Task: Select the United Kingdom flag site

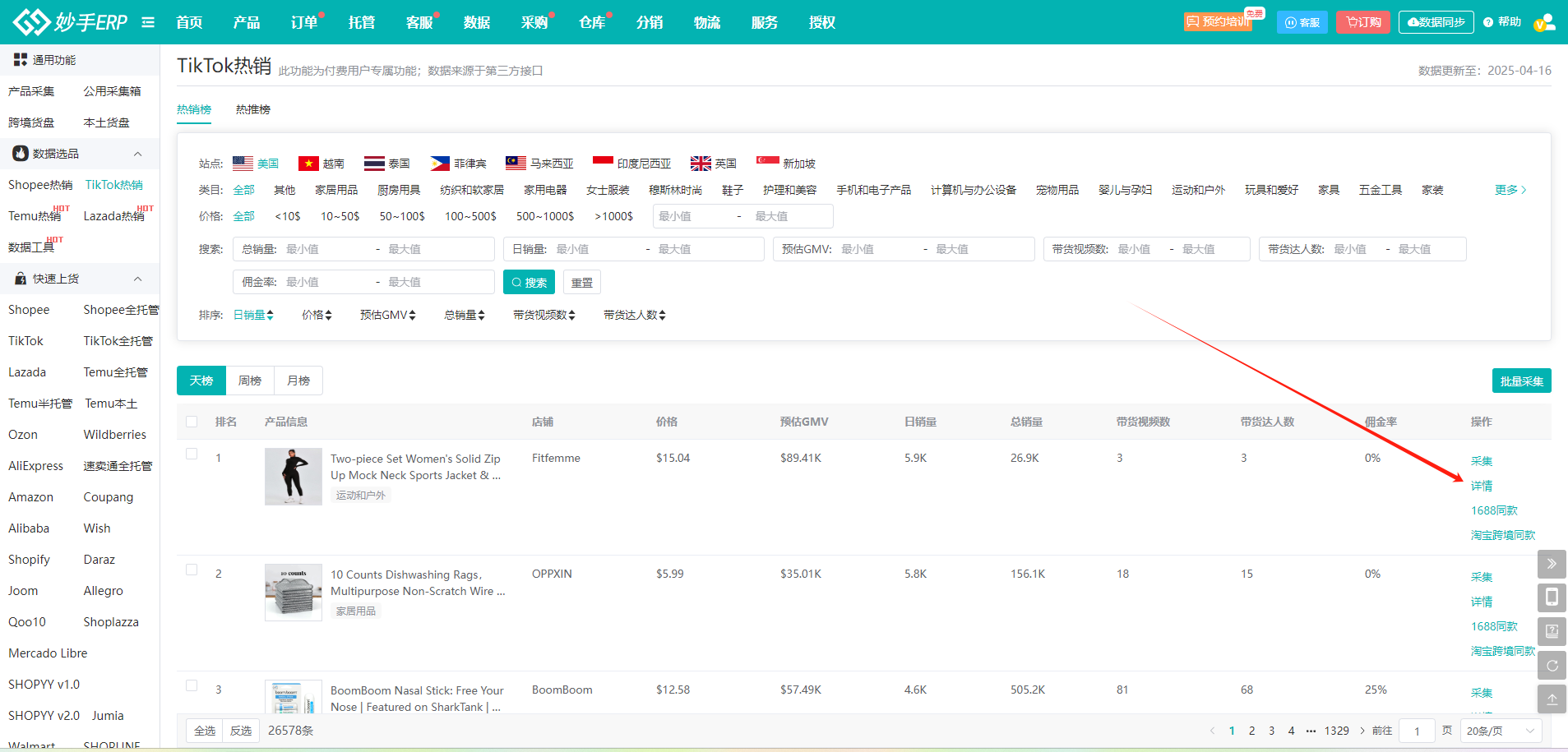Action: click(x=701, y=164)
